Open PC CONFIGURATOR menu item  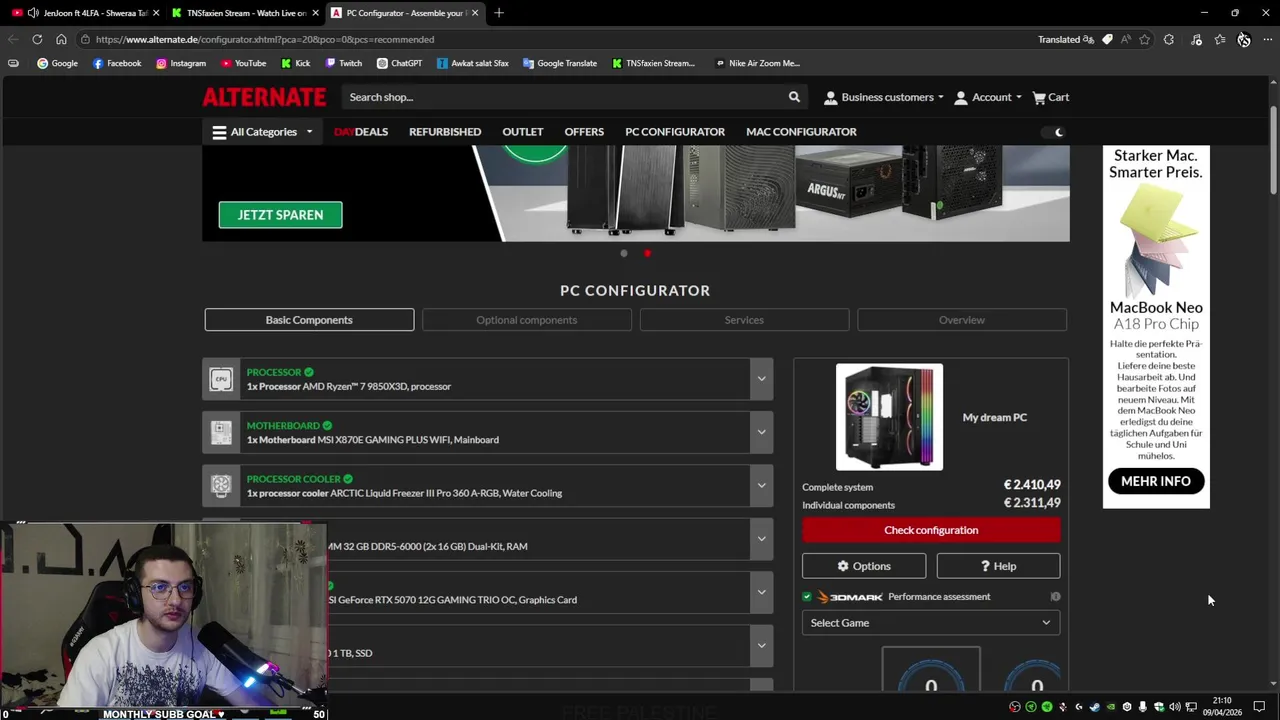[675, 132]
